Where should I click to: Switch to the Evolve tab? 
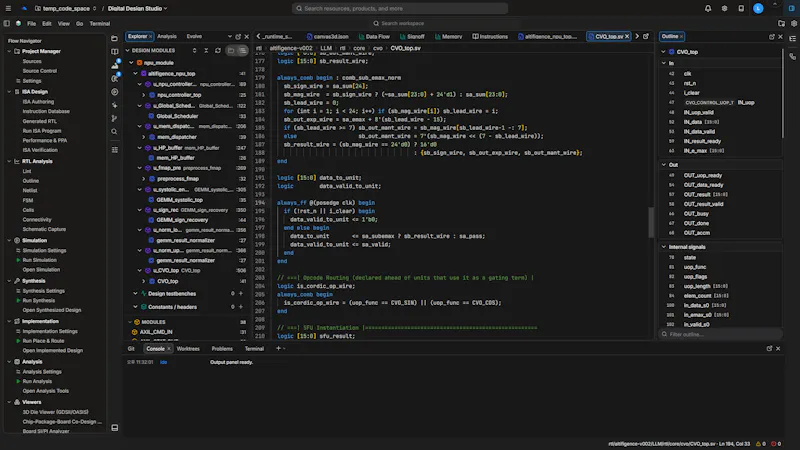tap(194, 37)
